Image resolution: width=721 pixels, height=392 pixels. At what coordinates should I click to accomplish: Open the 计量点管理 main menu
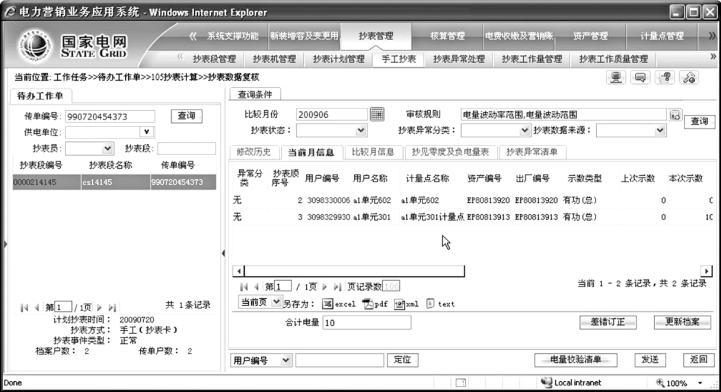(662, 36)
